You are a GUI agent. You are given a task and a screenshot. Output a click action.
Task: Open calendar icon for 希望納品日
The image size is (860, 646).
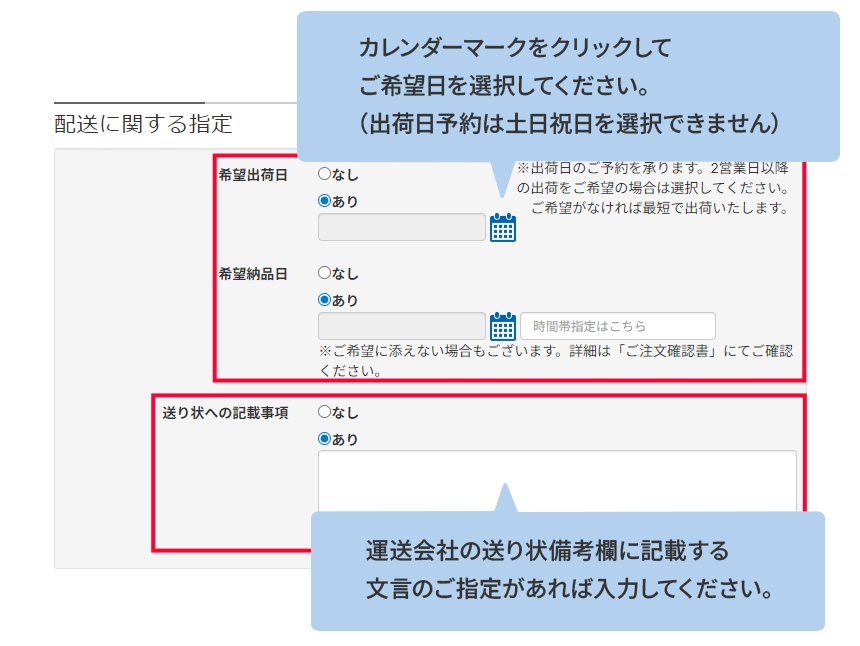(x=503, y=327)
